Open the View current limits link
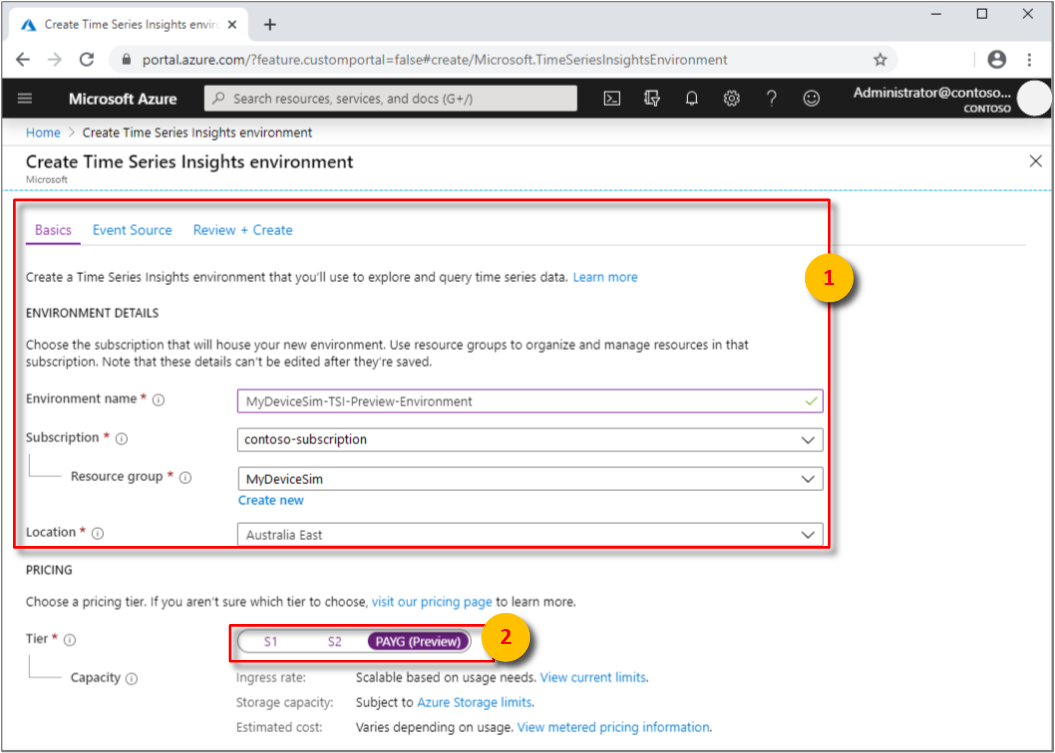Viewport: 1055px width, 753px height. click(593, 677)
